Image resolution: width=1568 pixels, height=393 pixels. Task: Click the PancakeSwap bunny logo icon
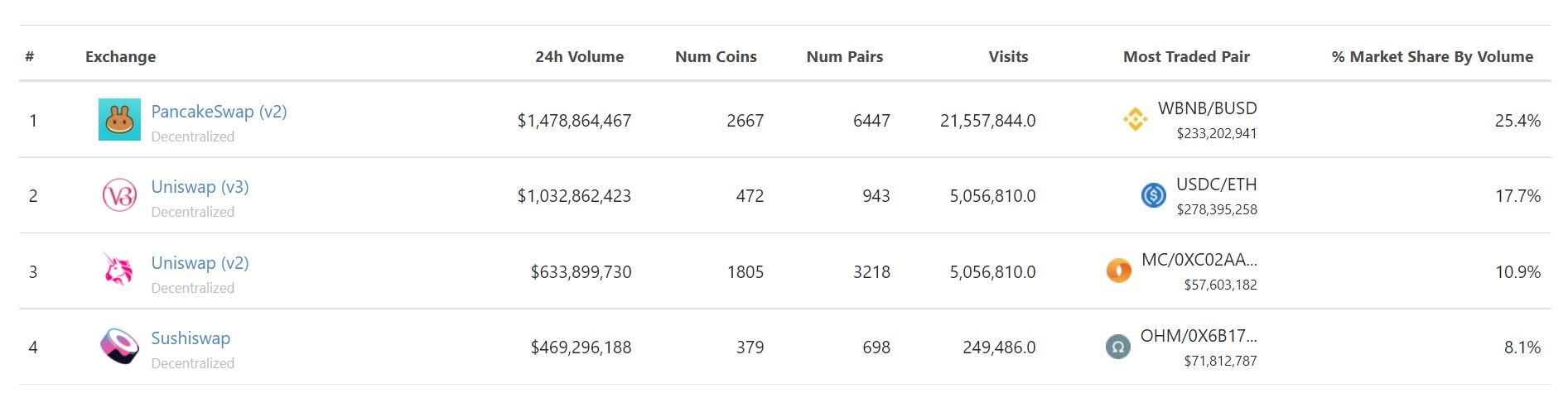pos(119,120)
